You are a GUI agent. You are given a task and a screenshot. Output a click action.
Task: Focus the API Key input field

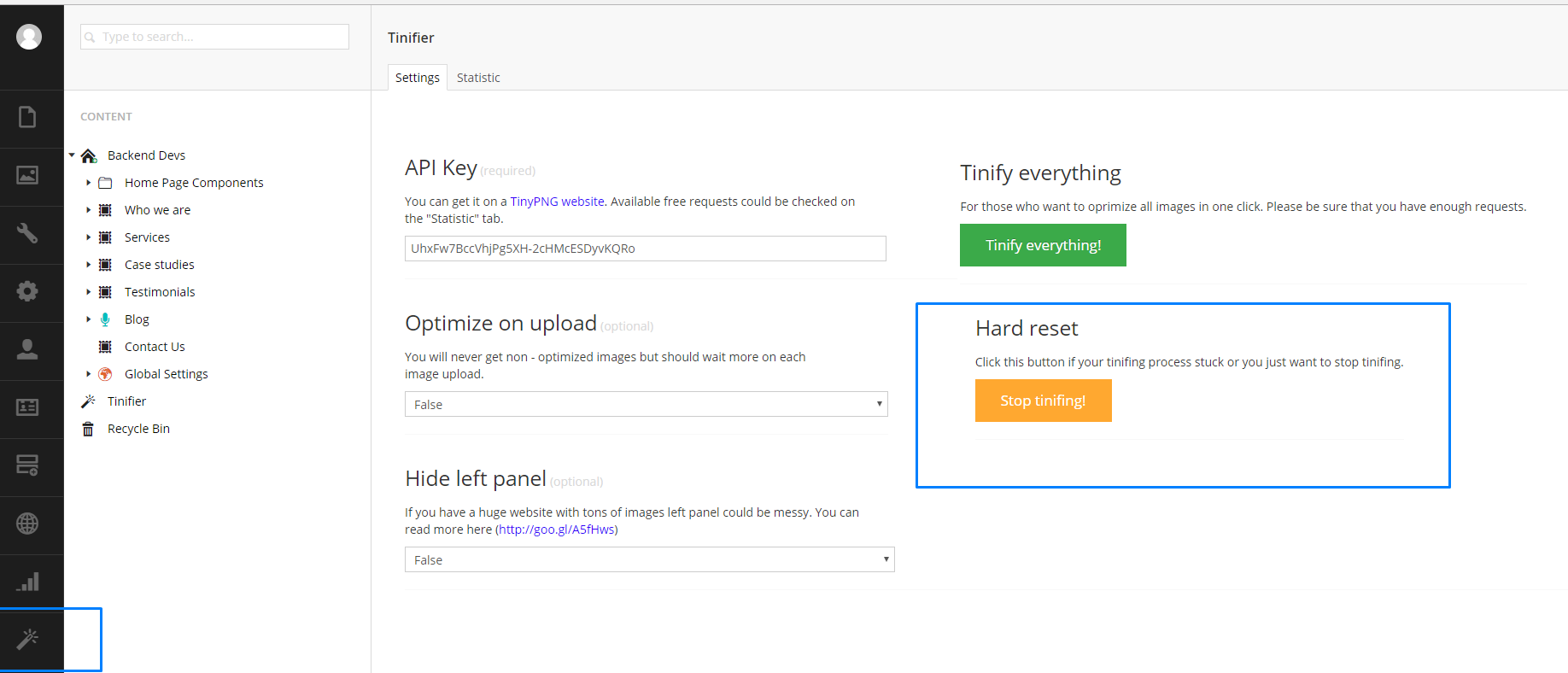coord(646,249)
